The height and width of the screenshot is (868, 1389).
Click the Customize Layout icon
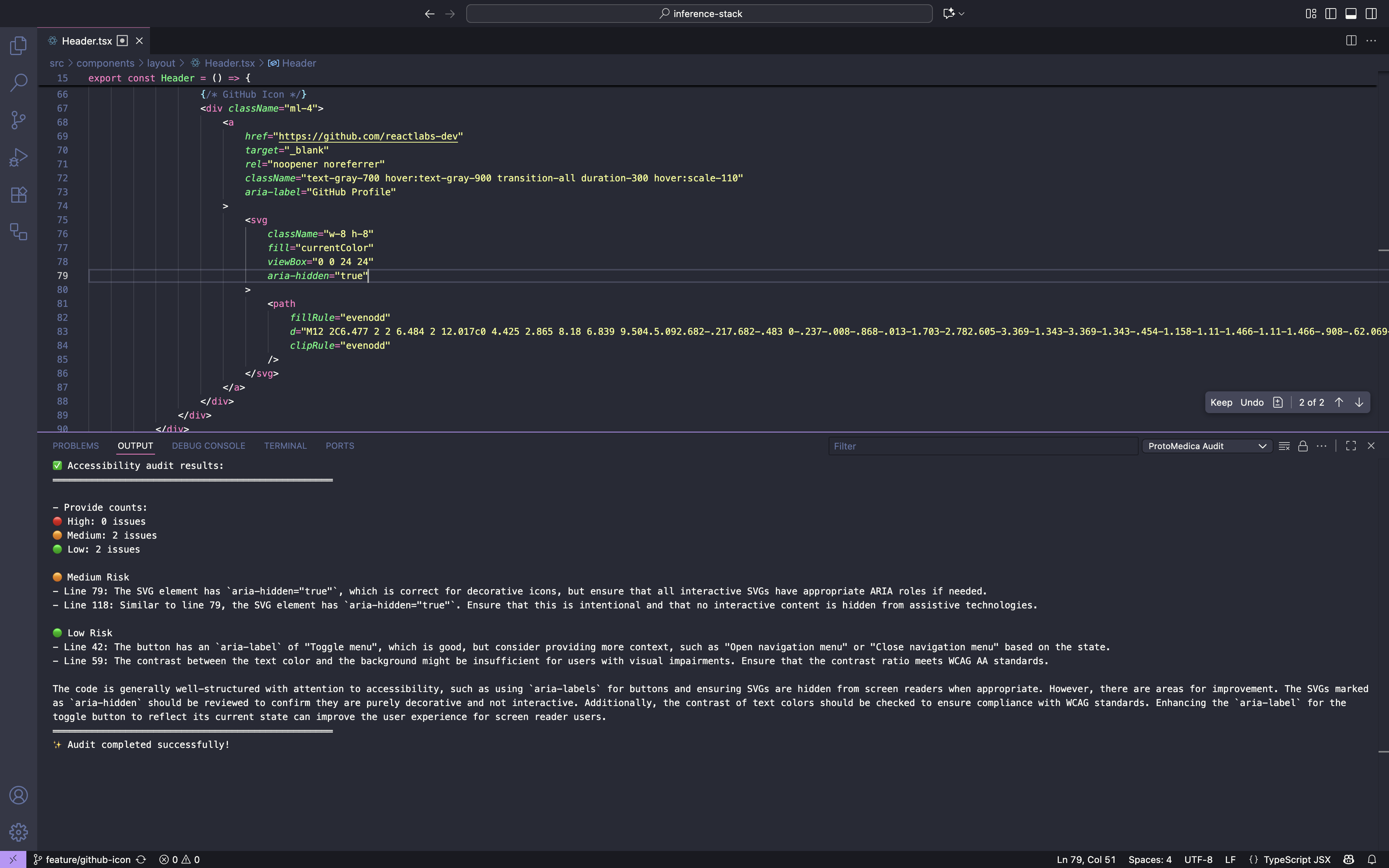click(1311, 14)
